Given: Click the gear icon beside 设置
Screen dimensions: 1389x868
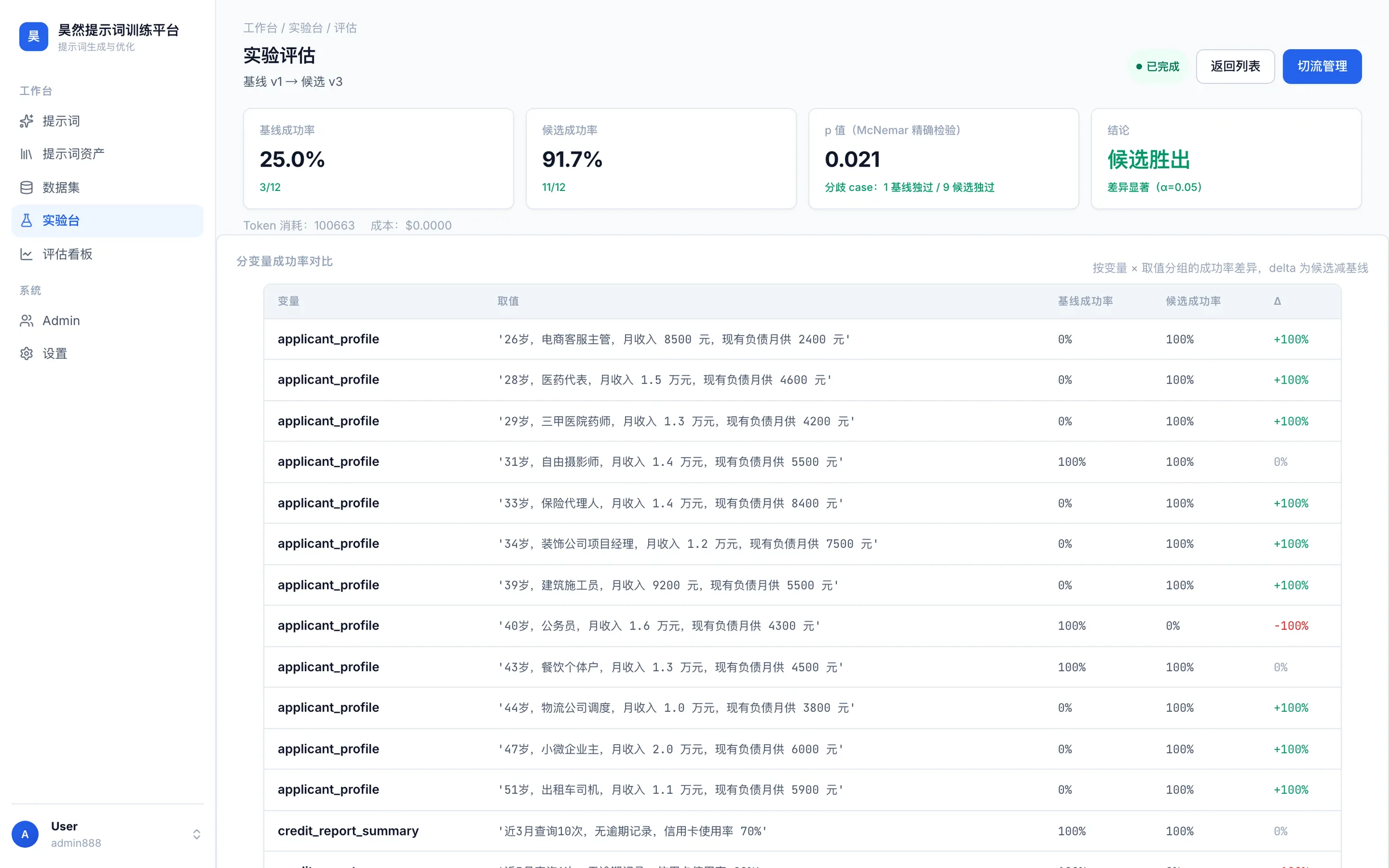Looking at the screenshot, I should tap(27, 354).
